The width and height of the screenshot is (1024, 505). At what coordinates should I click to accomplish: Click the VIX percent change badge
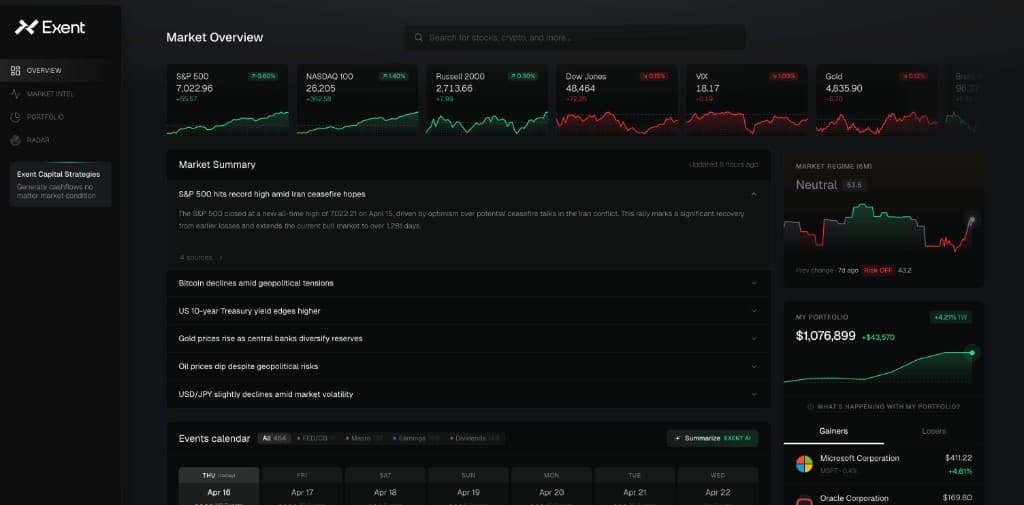pyautogui.click(x=783, y=76)
